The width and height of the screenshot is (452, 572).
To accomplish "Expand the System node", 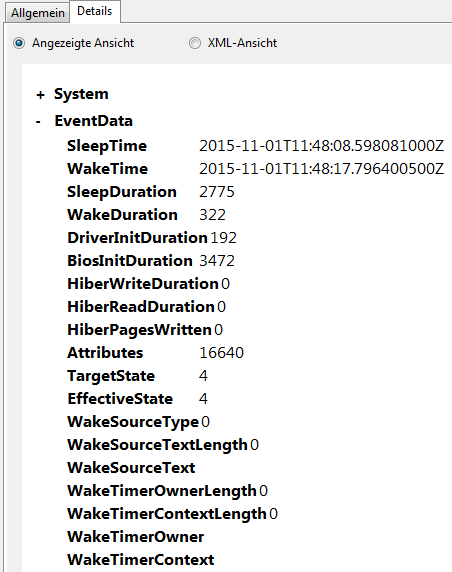I will tap(40, 95).
